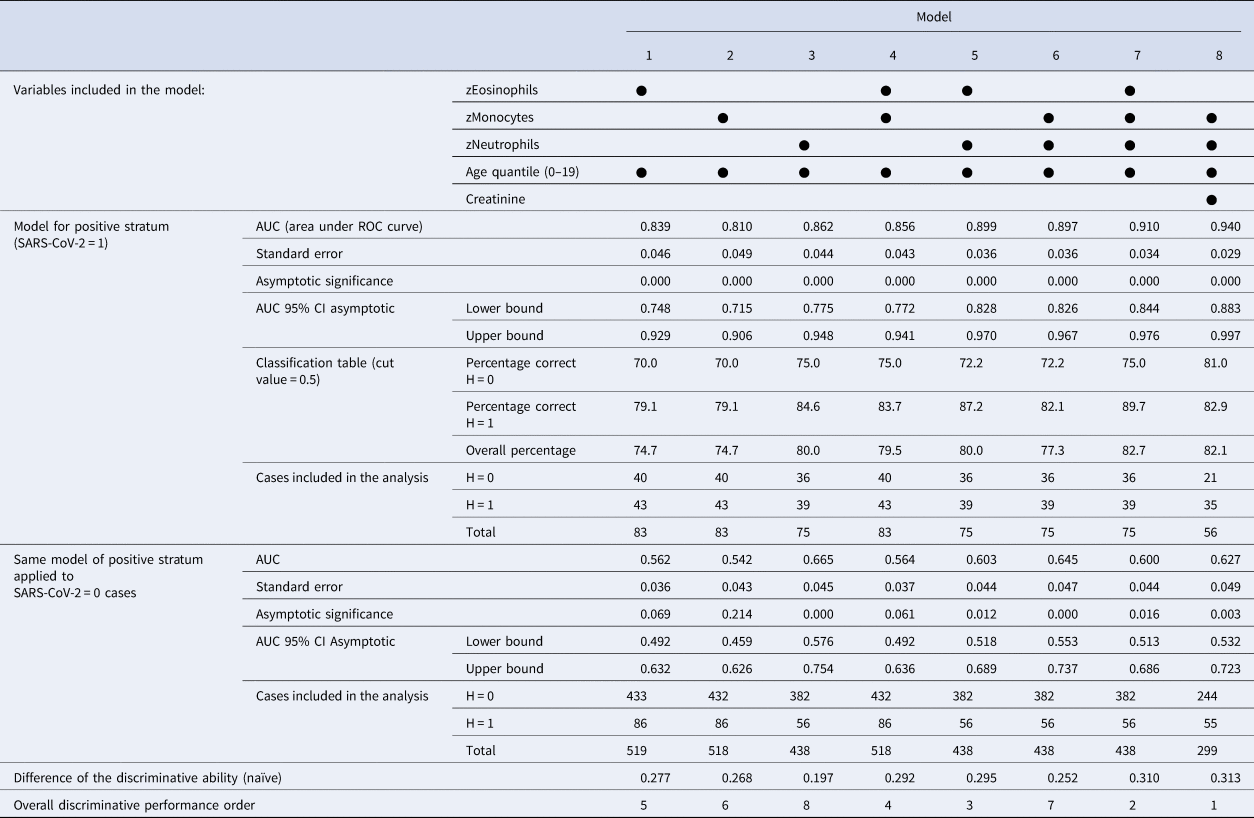Image resolution: width=1254 pixels, height=818 pixels.
Task: Select the difference value 0.313
Action: coord(1224,778)
